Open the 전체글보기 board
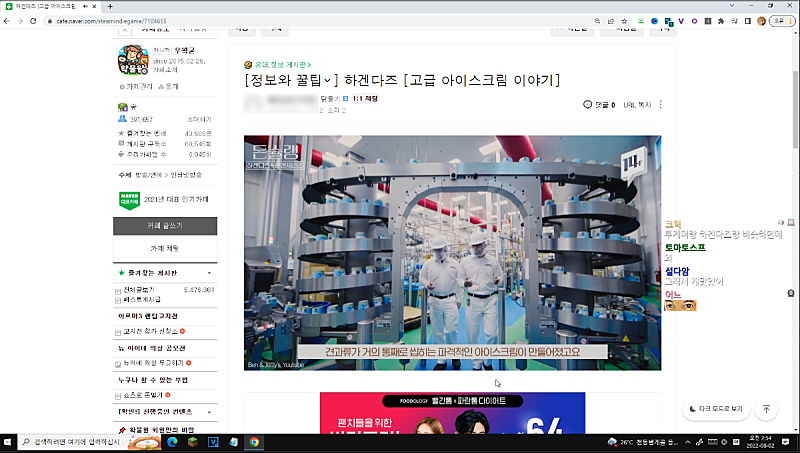800x453 pixels. (x=138, y=290)
